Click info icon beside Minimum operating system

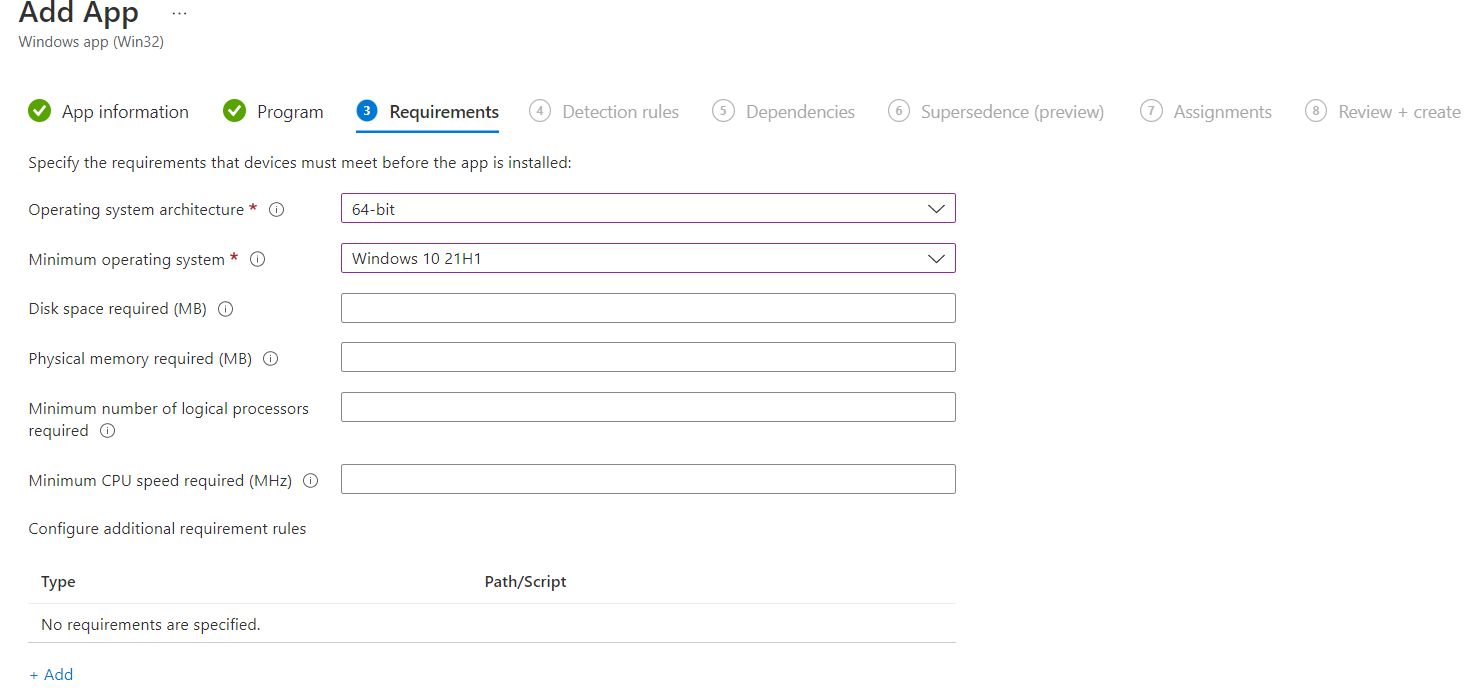257,259
